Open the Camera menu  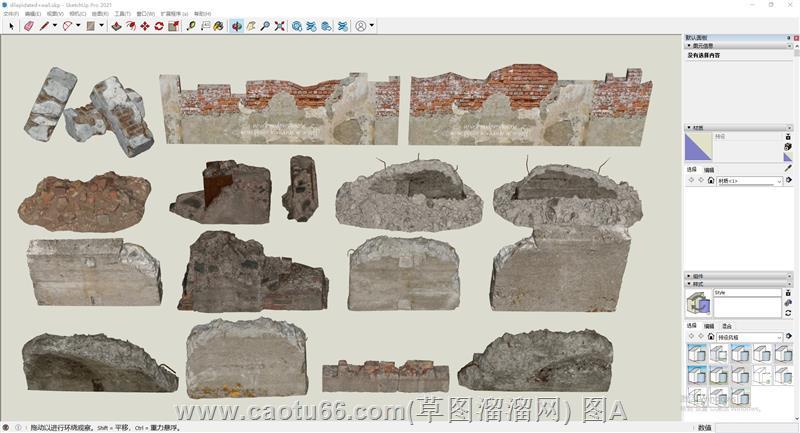(x=78, y=14)
